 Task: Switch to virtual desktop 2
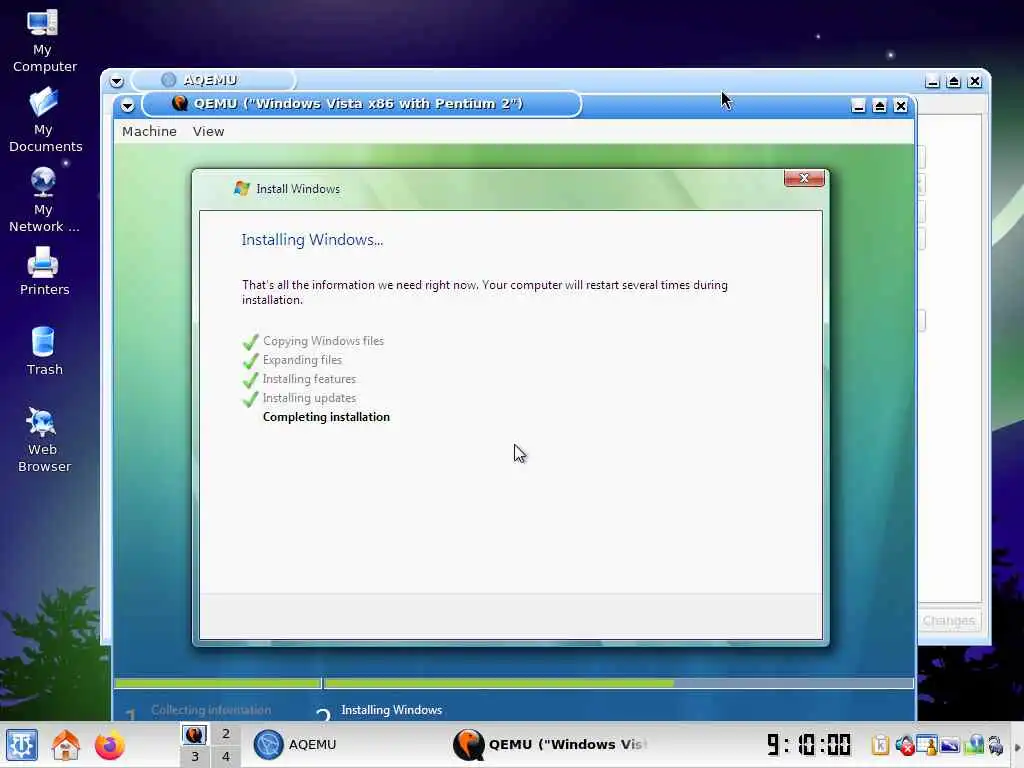(x=225, y=734)
